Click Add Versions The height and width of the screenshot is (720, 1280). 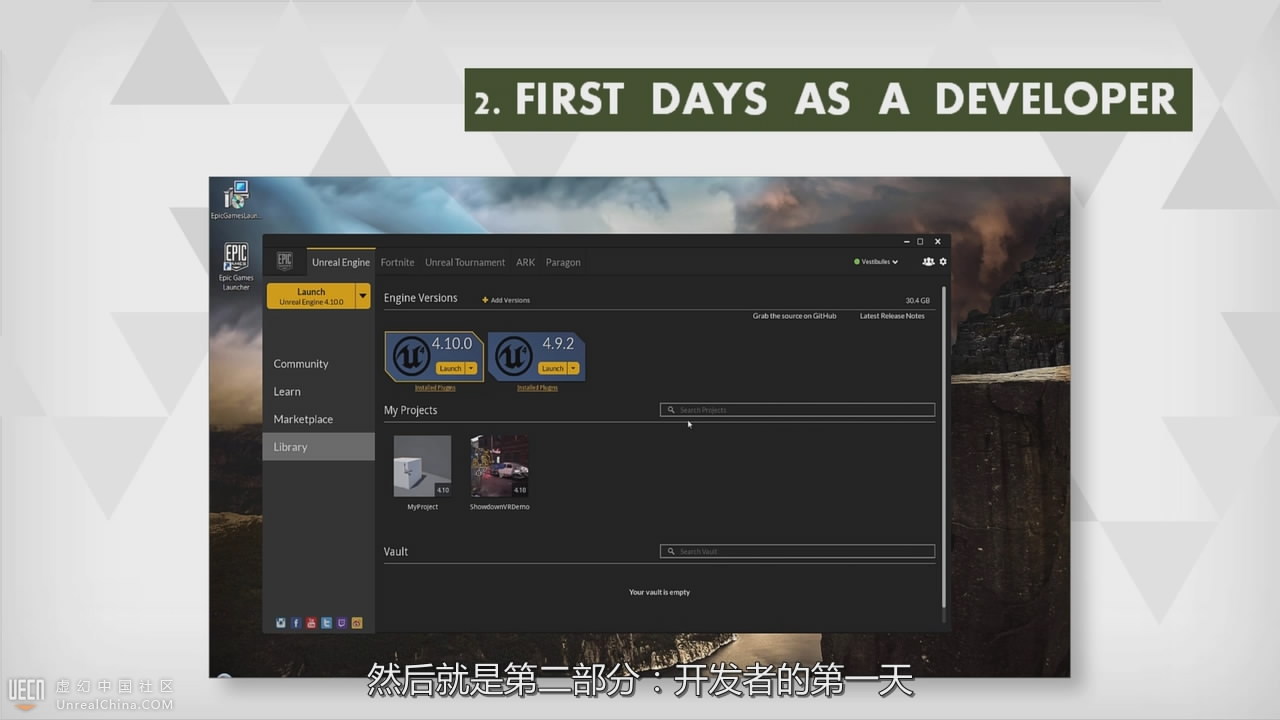(506, 300)
